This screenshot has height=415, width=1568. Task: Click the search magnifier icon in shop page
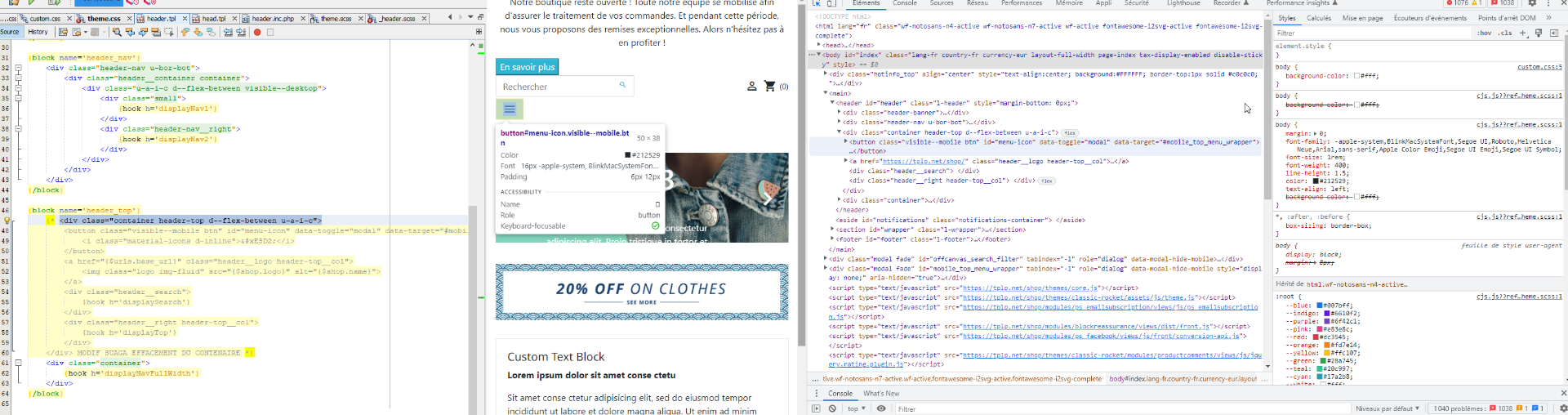point(622,85)
